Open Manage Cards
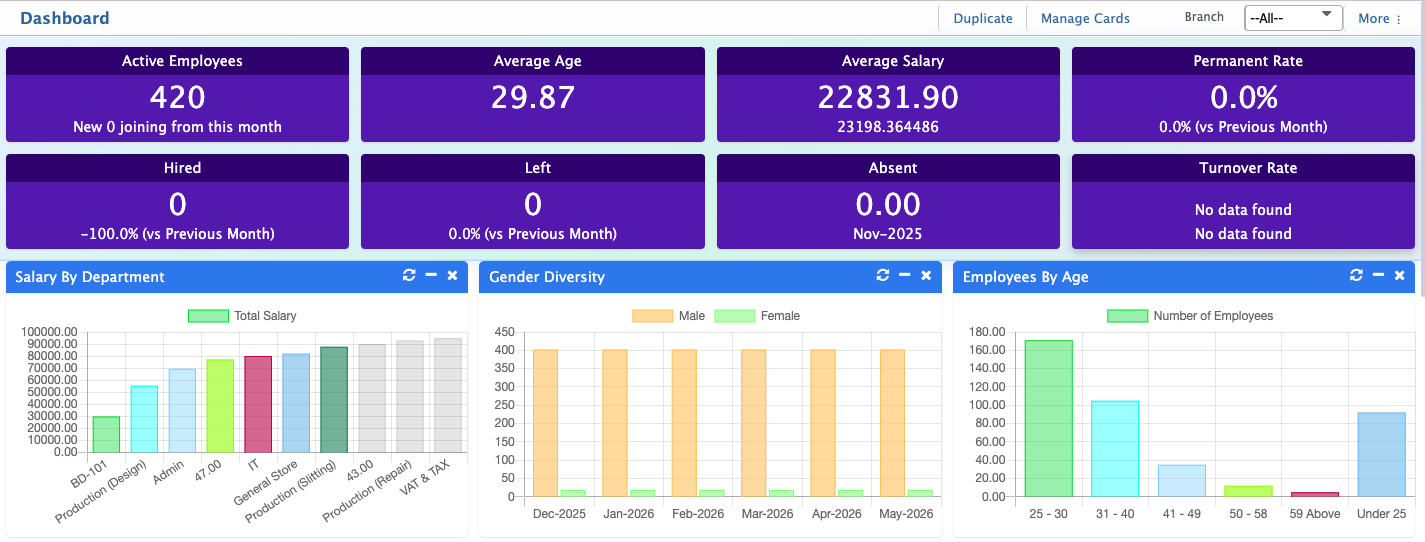Screen dimensions: 1425x542 [1085, 18]
